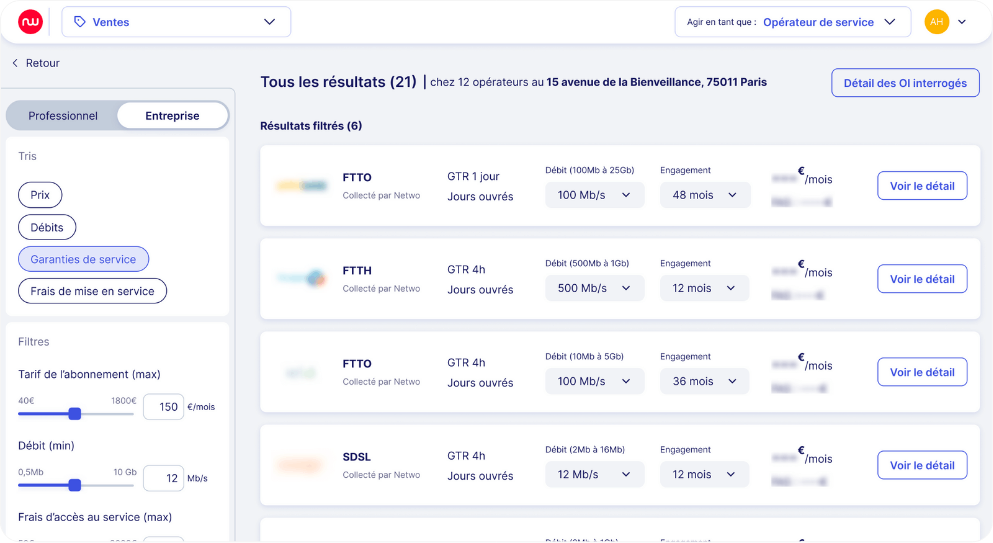This screenshot has width=993, height=543.
Task: Click the FTTH offer title
Action: (x=357, y=271)
